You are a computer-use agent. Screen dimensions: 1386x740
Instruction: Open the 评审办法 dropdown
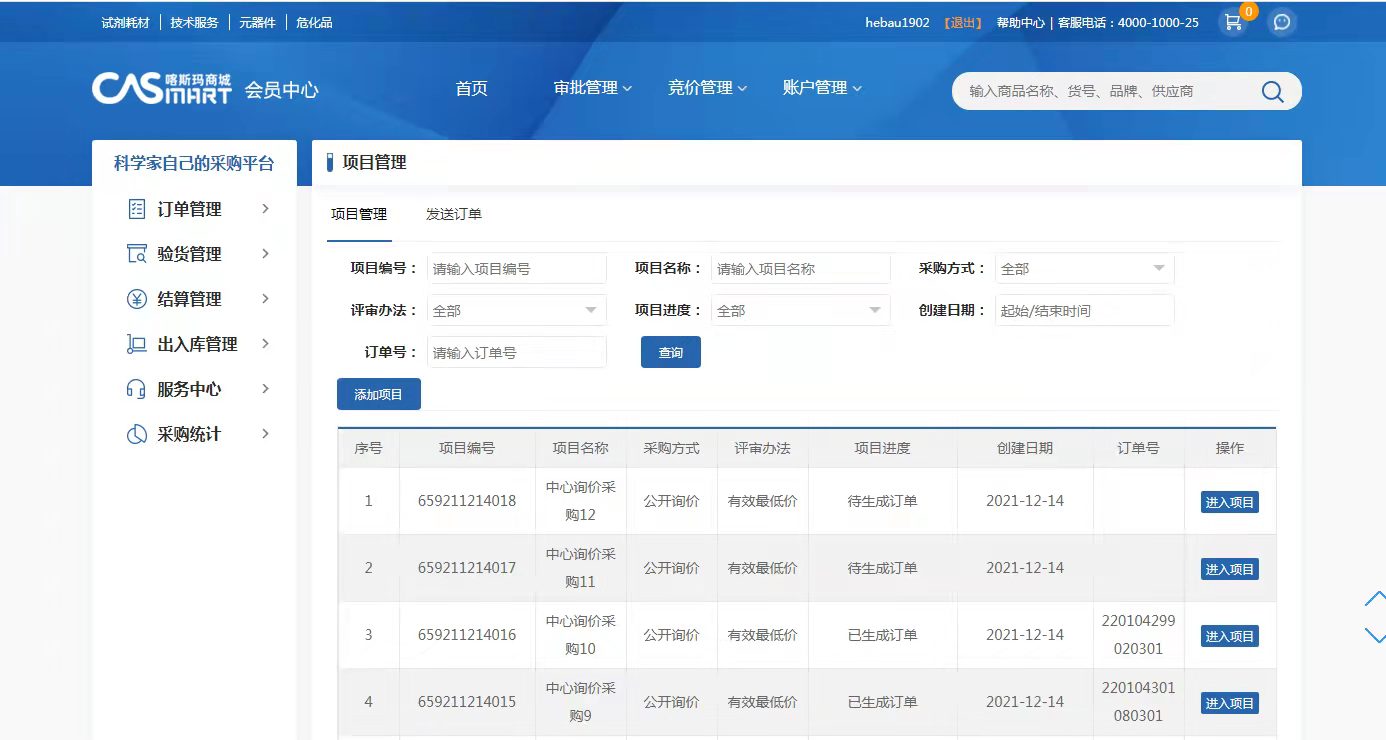point(516,310)
